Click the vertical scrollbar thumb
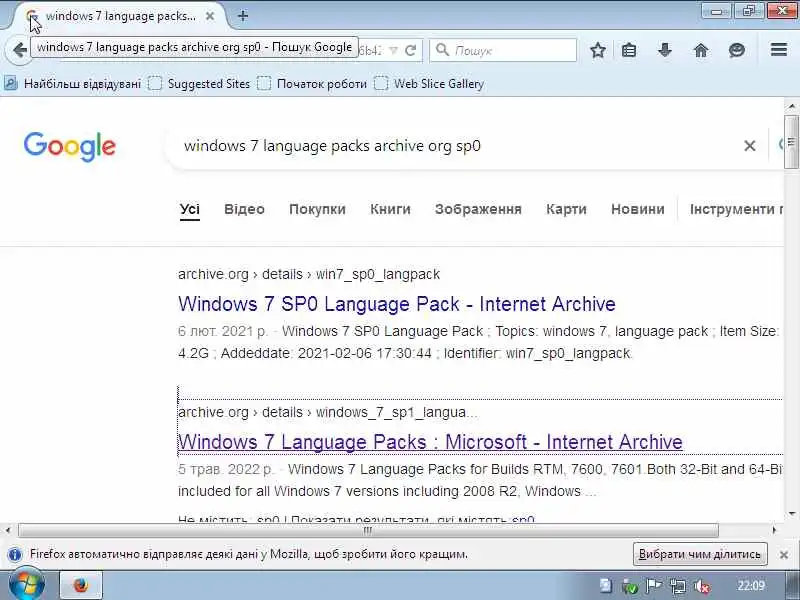This screenshot has height=600, width=800. point(791,141)
